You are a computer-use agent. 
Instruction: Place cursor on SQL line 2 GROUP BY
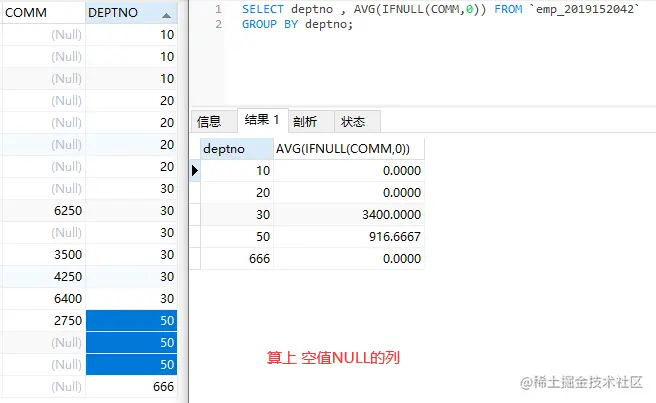coord(270,24)
